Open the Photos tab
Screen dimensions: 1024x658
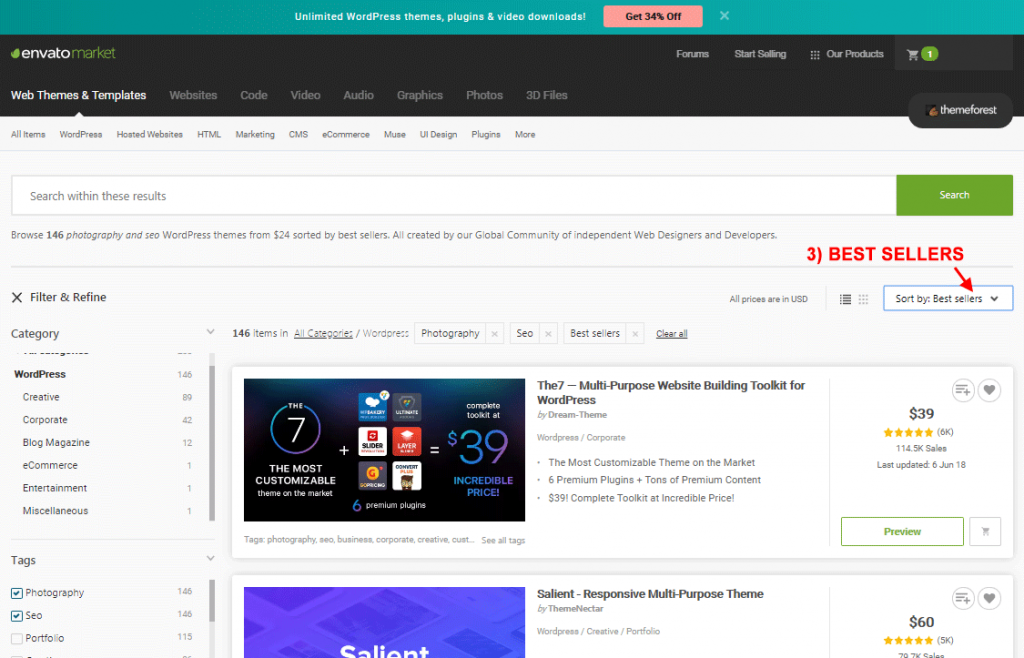click(x=485, y=95)
